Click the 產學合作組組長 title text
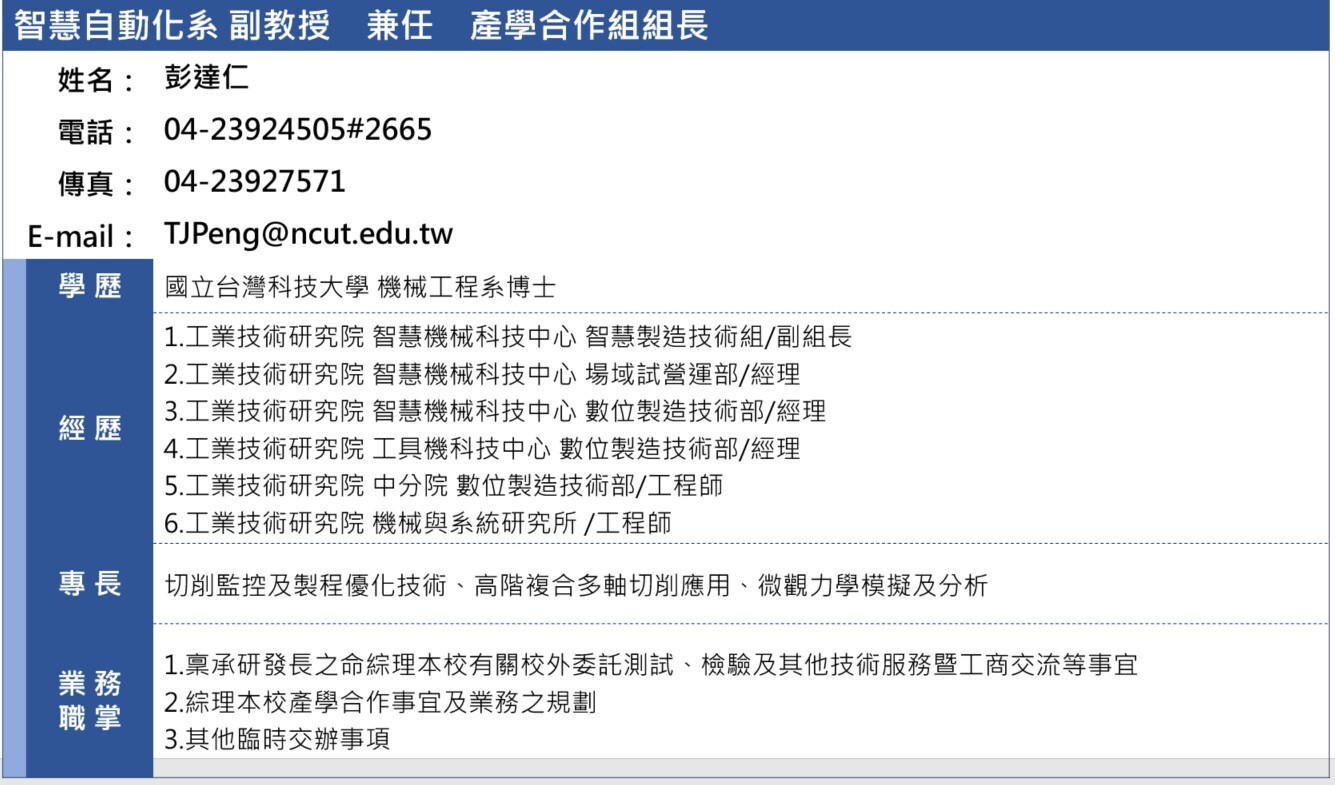This screenshot has width=1335, height=785. 589,25
